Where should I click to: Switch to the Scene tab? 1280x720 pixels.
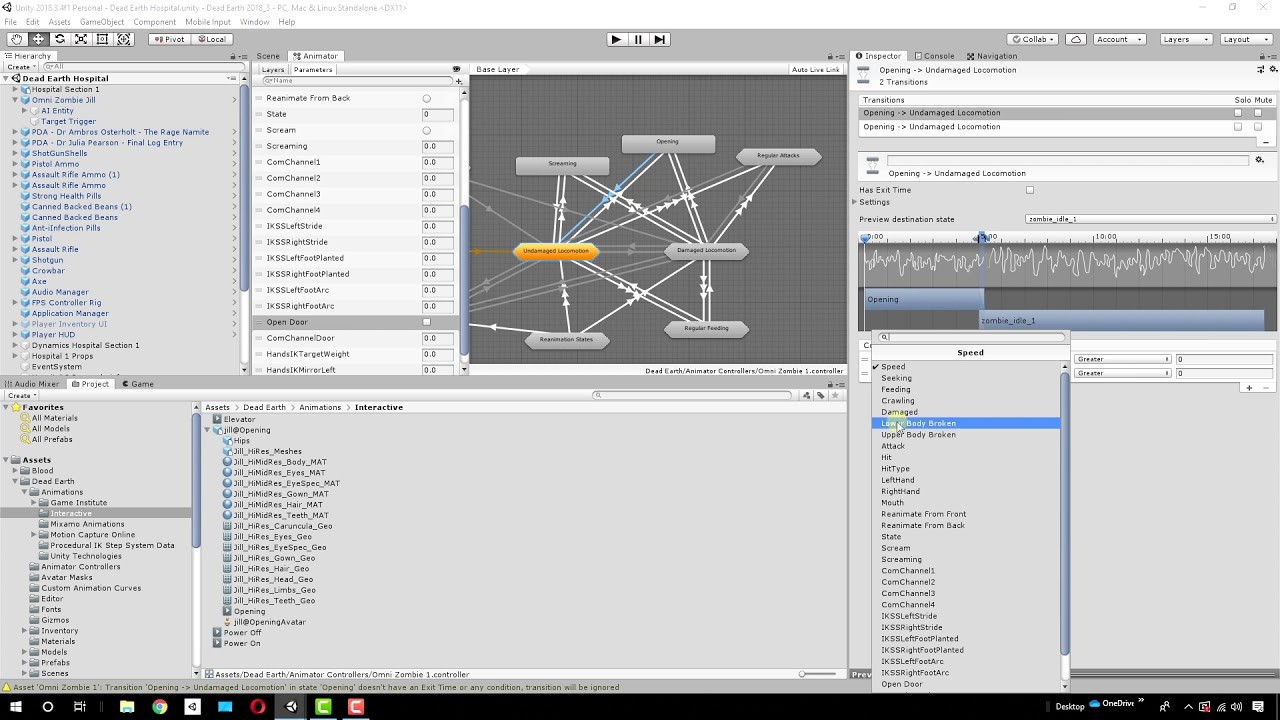coord(268,56)
